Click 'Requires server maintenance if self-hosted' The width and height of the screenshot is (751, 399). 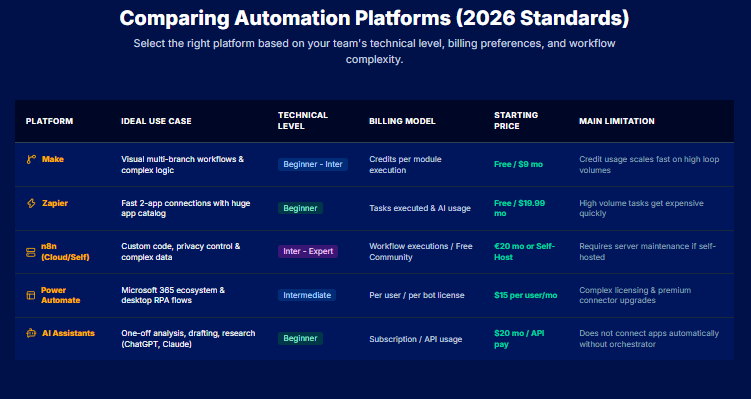pos(648,251)
